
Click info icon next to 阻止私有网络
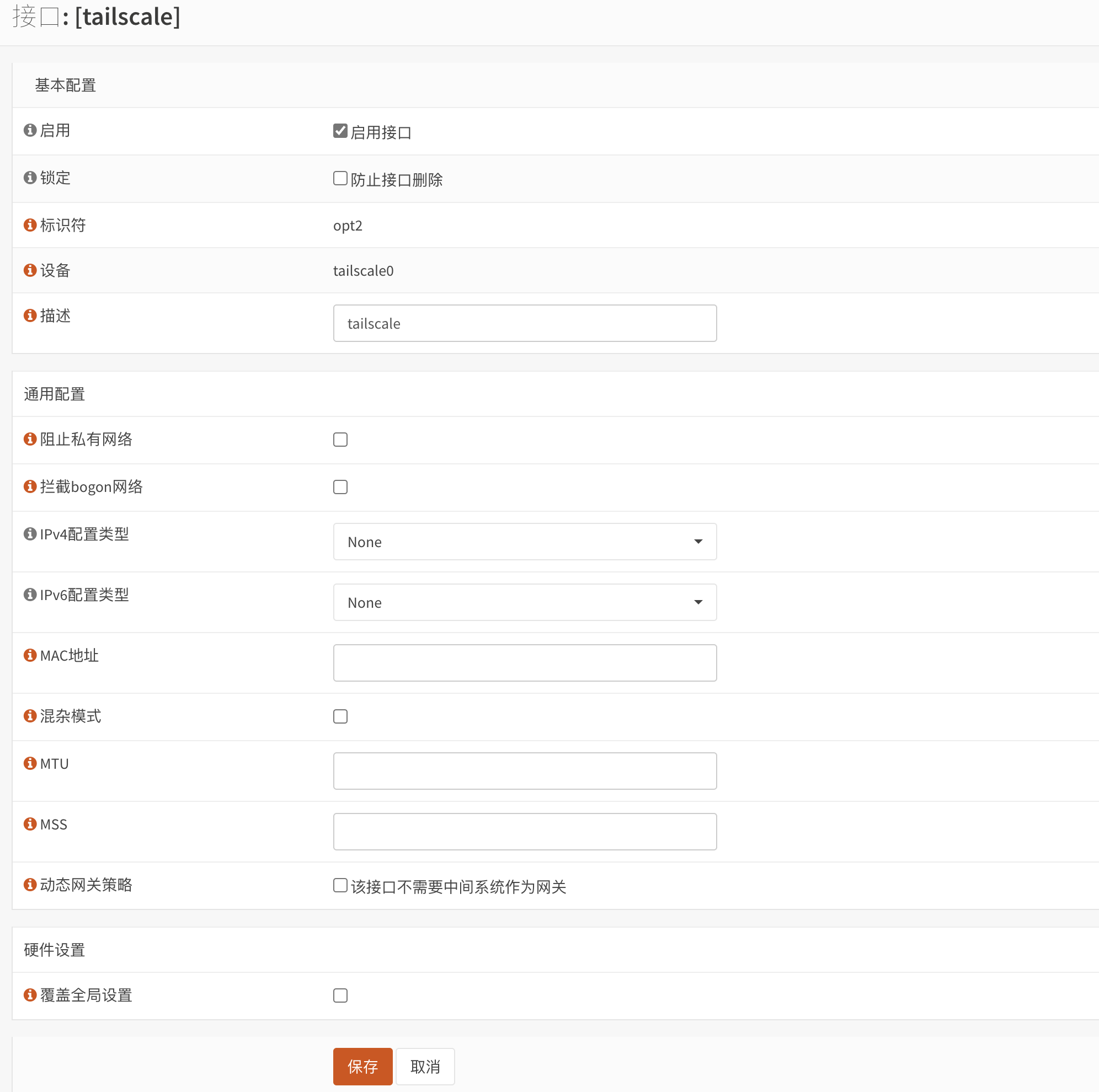(x=30, y=439)
